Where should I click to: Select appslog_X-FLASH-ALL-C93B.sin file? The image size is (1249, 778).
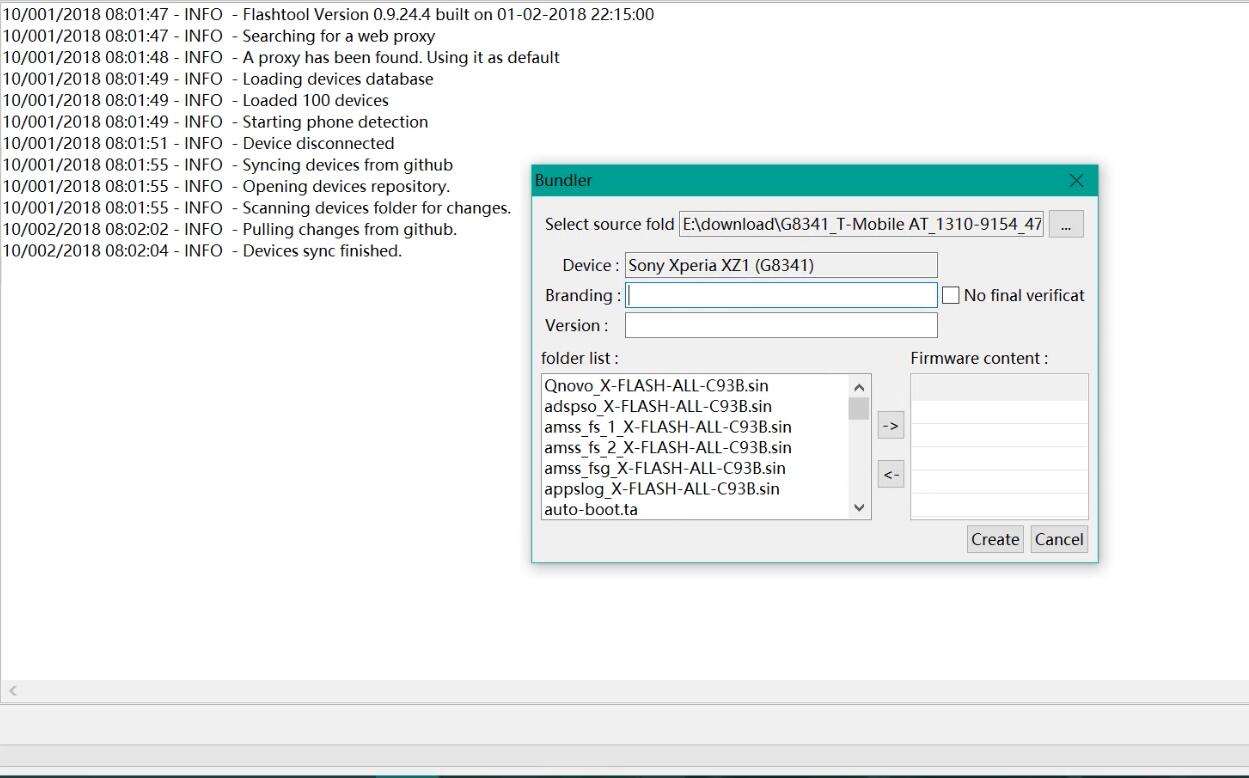tap(662, 489)
